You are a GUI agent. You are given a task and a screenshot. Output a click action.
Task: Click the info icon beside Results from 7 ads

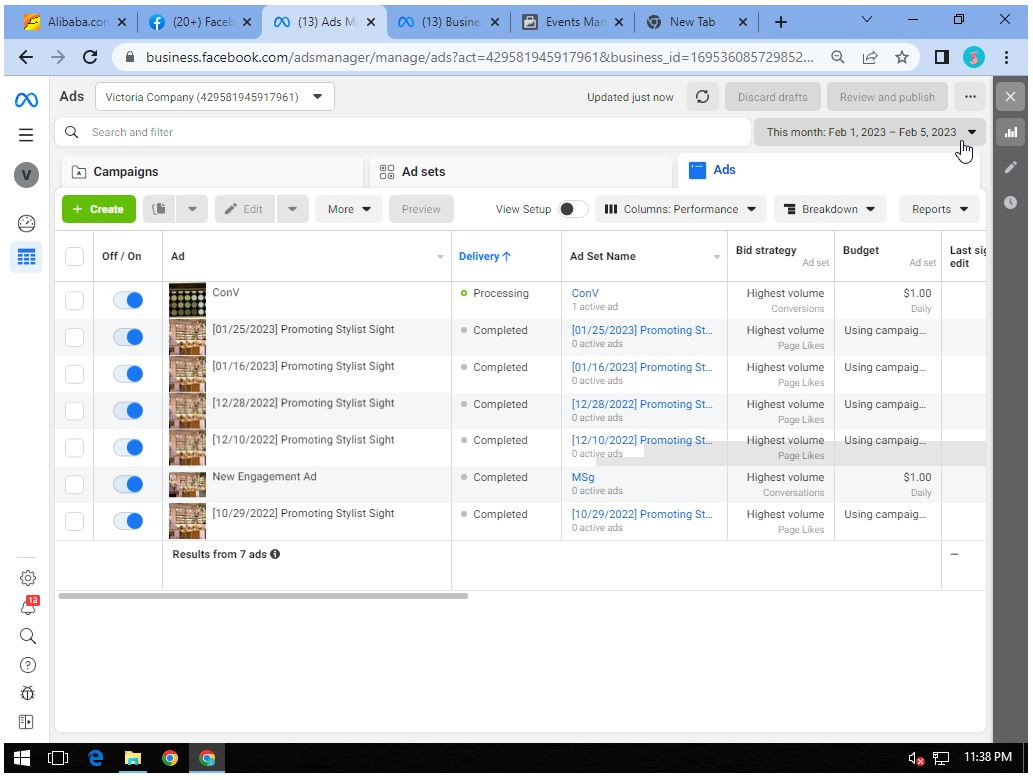tap(275, 554)
